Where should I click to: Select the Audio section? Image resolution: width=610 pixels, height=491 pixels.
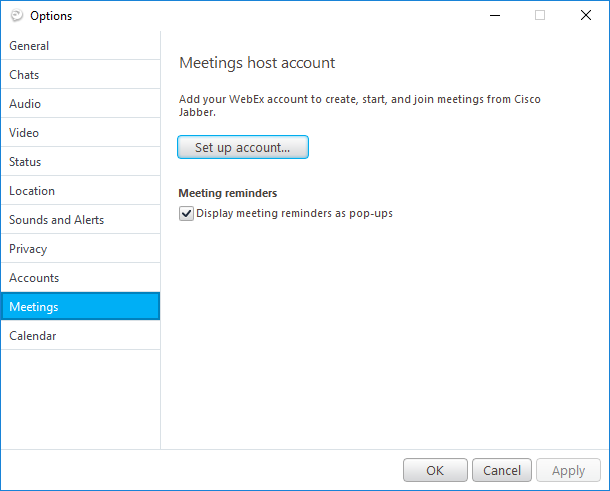point(81,103)
